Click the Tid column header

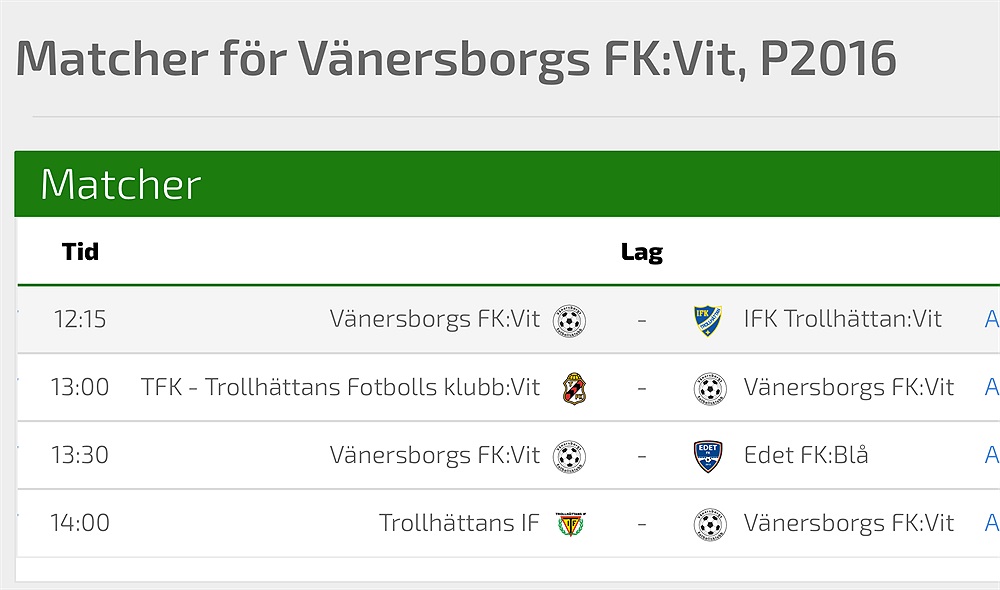[x=80, y=252]
